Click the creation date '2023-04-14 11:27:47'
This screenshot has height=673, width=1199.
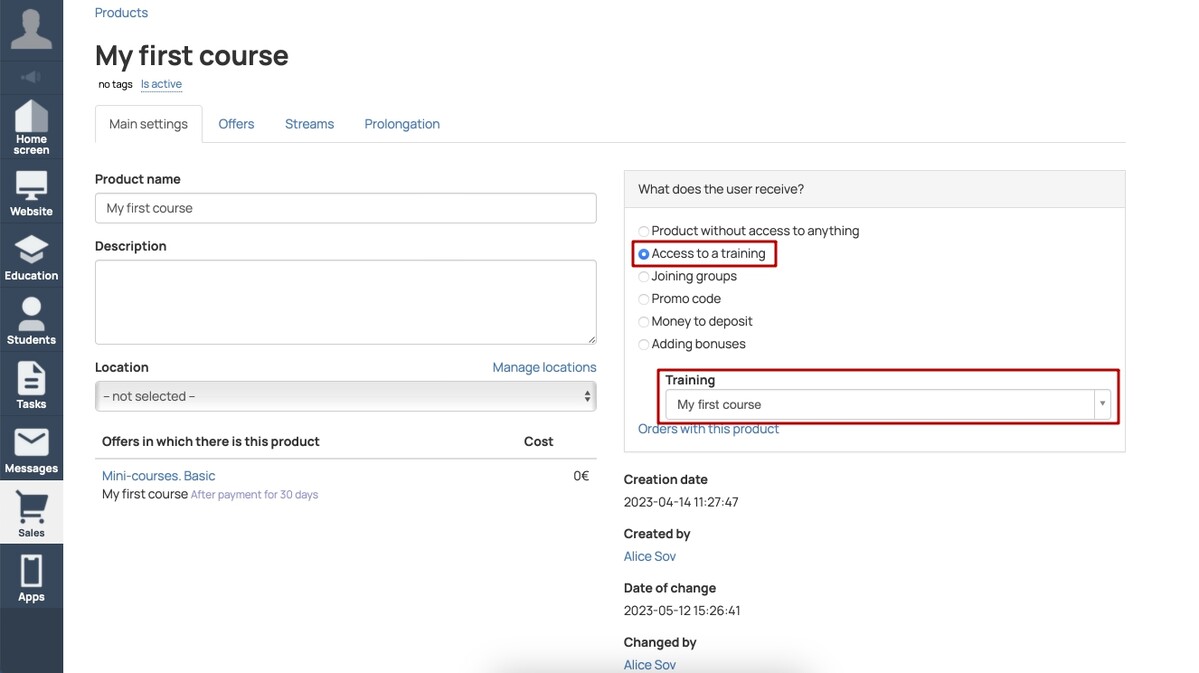[x=681, y=502]
